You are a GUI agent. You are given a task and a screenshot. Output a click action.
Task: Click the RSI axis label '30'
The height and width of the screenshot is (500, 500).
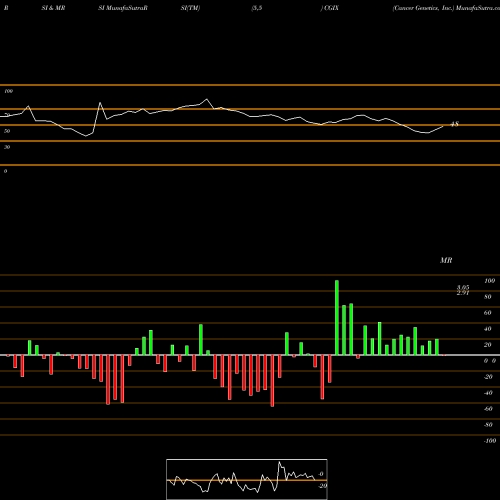click(x=7, y=147)
